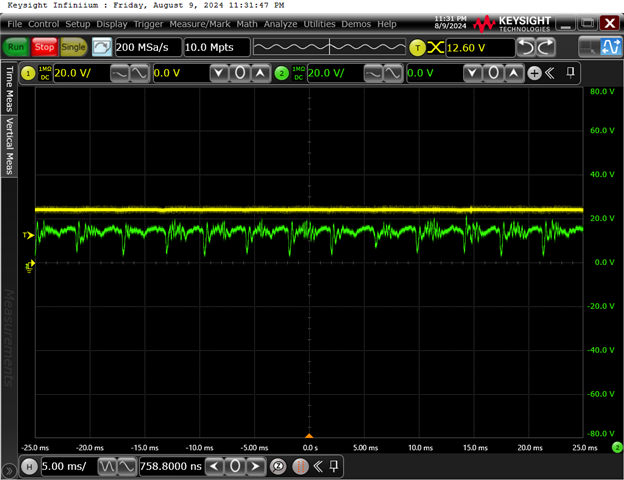This screenshot has height=480, width=624.
Task: Move channel 2 offset up arrow
Action: click(x=514, y=73)
